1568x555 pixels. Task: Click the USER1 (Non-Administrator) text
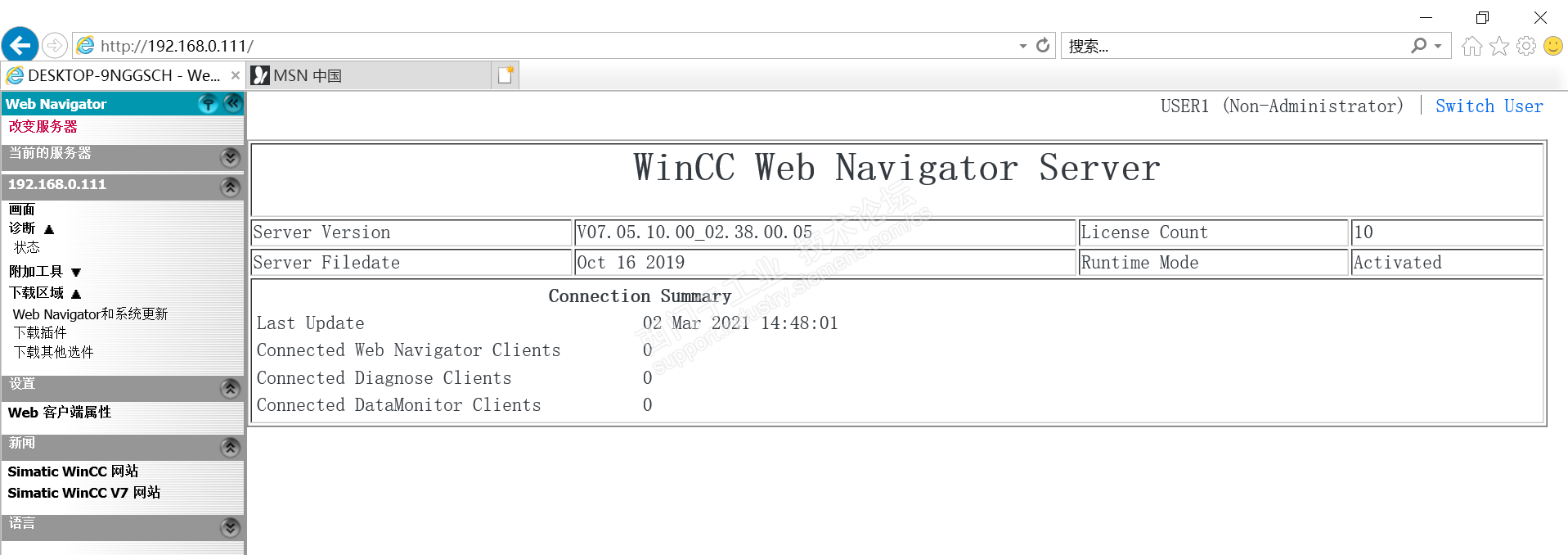click(x=1282, y=106)
